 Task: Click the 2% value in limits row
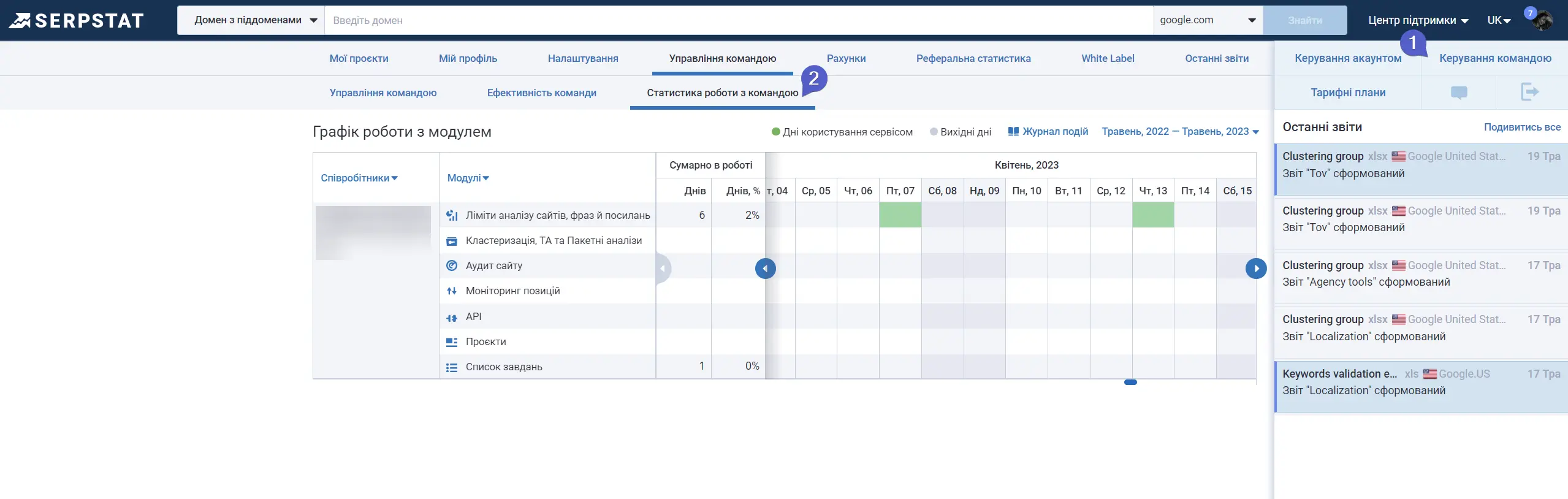click(x=752, y=215)
